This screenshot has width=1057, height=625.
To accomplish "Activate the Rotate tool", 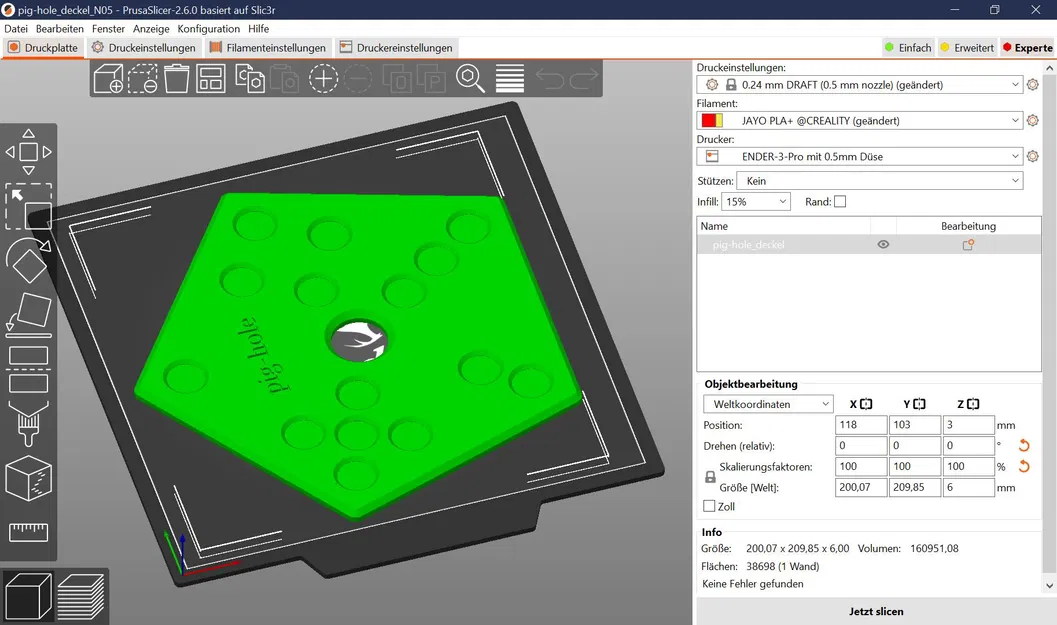I will pyautogui.click(x=29, y=261).
